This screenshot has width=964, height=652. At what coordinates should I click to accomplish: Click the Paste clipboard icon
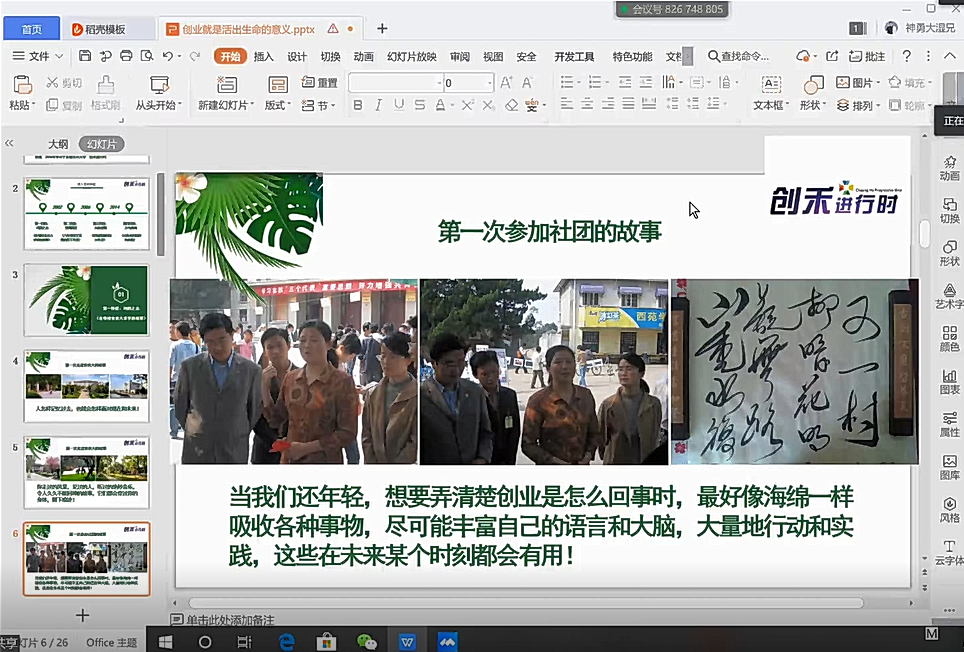[x=21, y=85]
